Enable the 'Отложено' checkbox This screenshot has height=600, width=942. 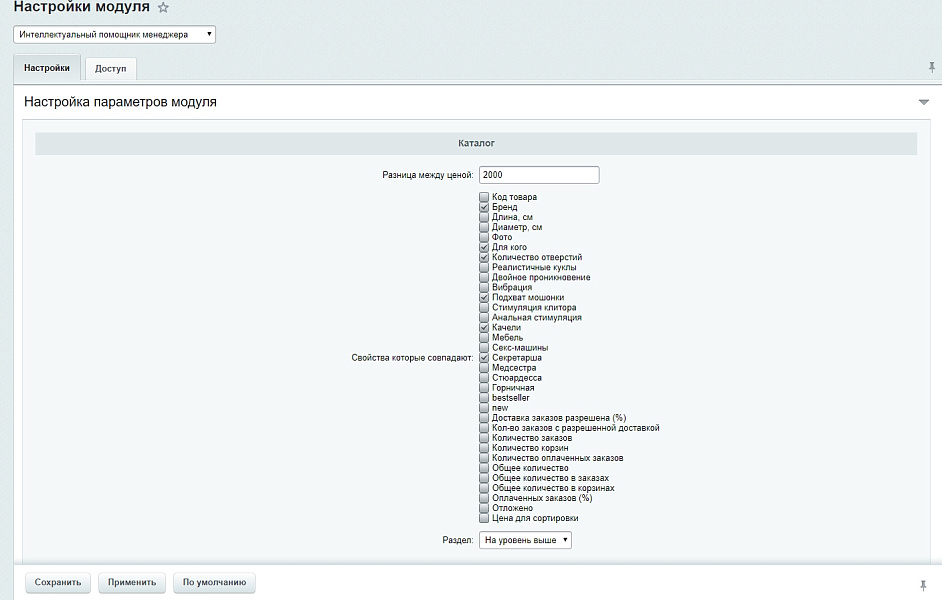tap(484, 508)
